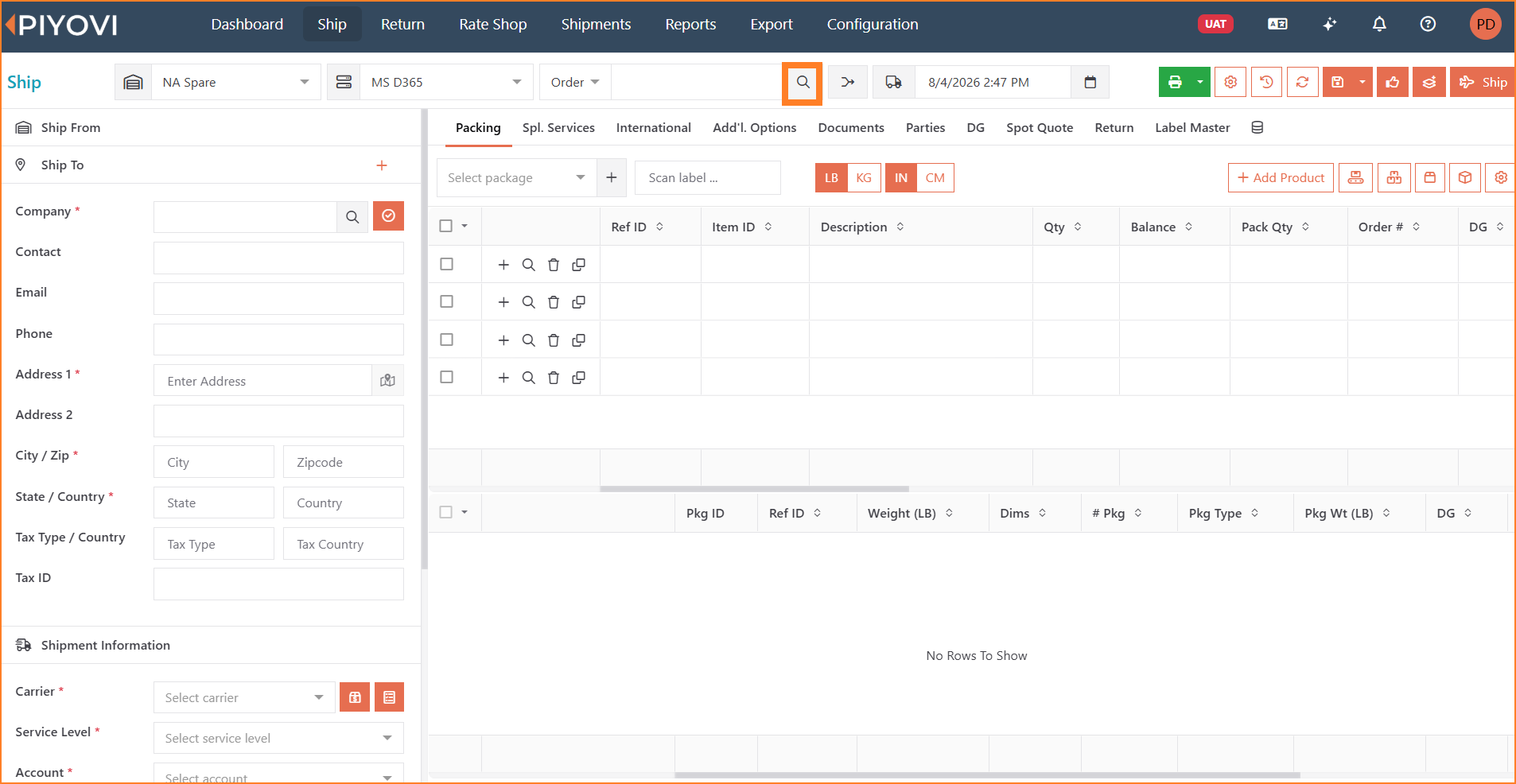Click the Ship button at top right
Screen dimensions: 1516x784
[1483, 83]
